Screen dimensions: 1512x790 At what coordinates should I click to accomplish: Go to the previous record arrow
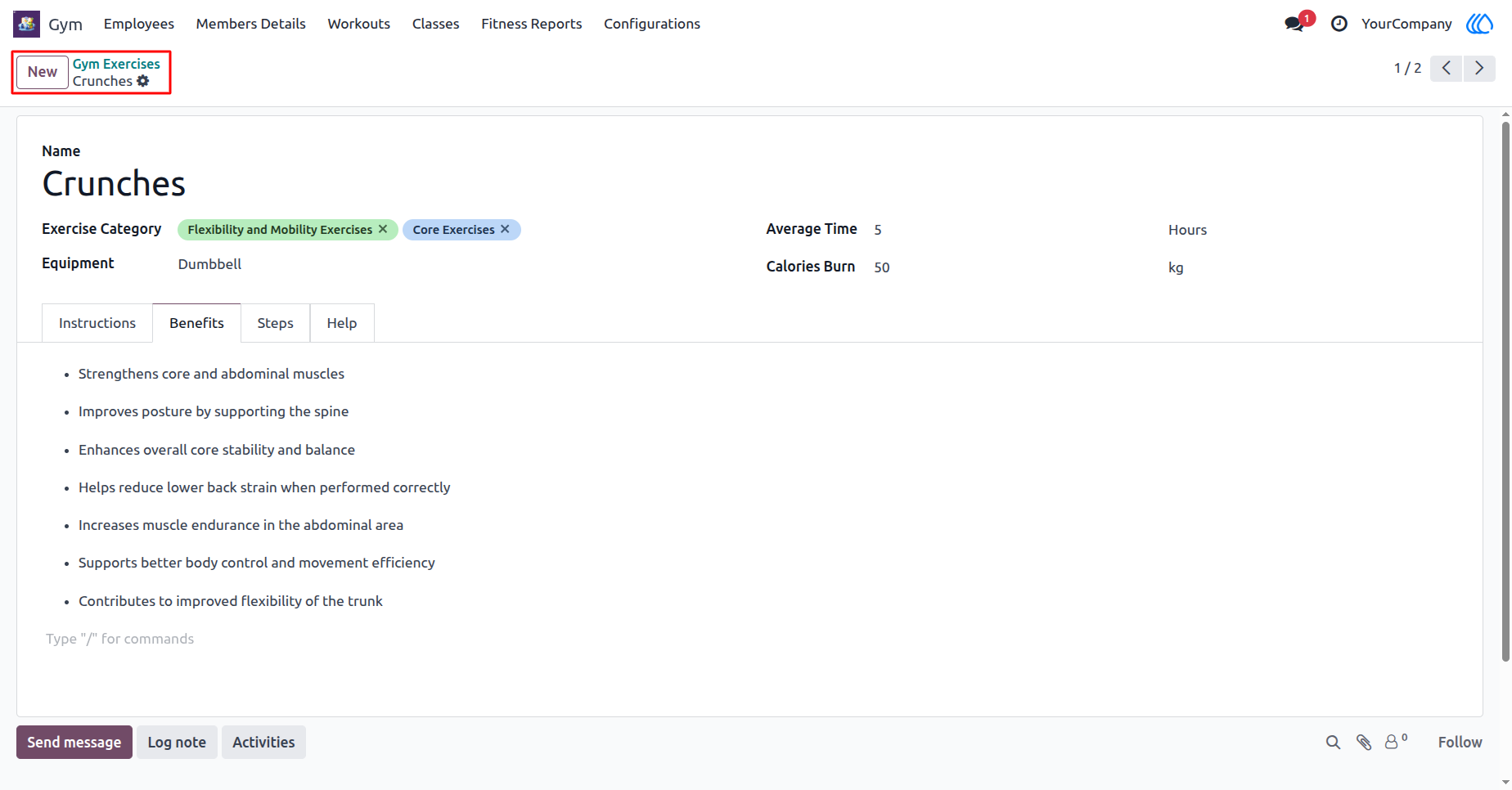1447,68
